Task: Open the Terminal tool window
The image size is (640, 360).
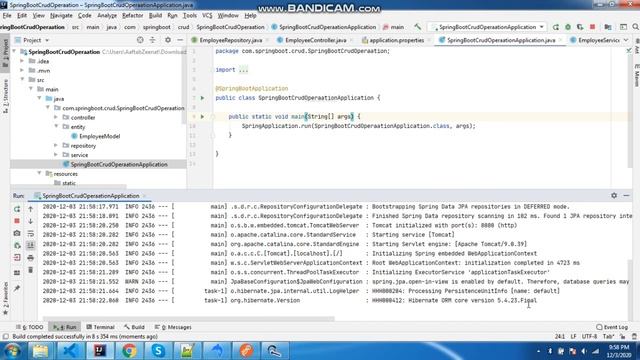Action: tap(100, 327)
